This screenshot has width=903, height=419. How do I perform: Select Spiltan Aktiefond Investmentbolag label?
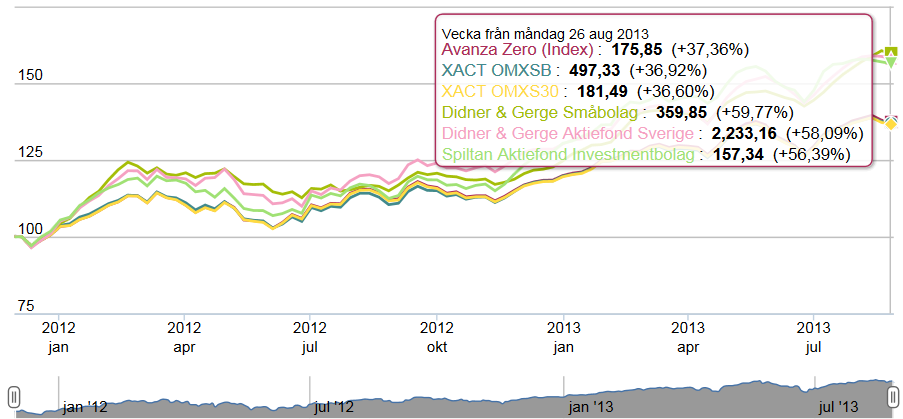(568, 155)
